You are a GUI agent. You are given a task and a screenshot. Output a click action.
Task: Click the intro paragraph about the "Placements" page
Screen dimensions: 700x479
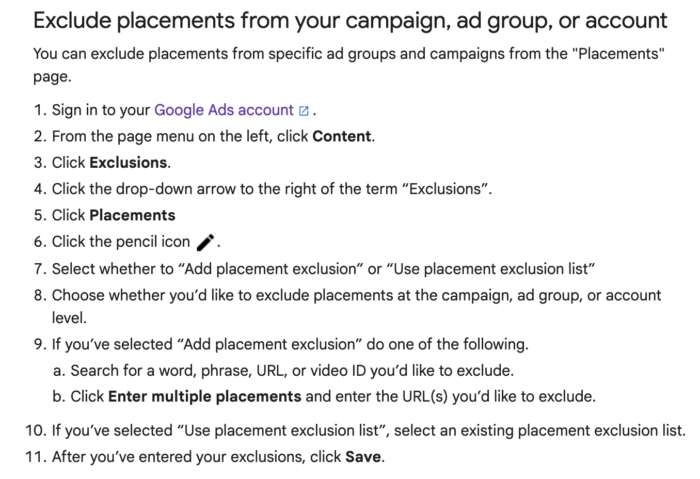[349, 65]
